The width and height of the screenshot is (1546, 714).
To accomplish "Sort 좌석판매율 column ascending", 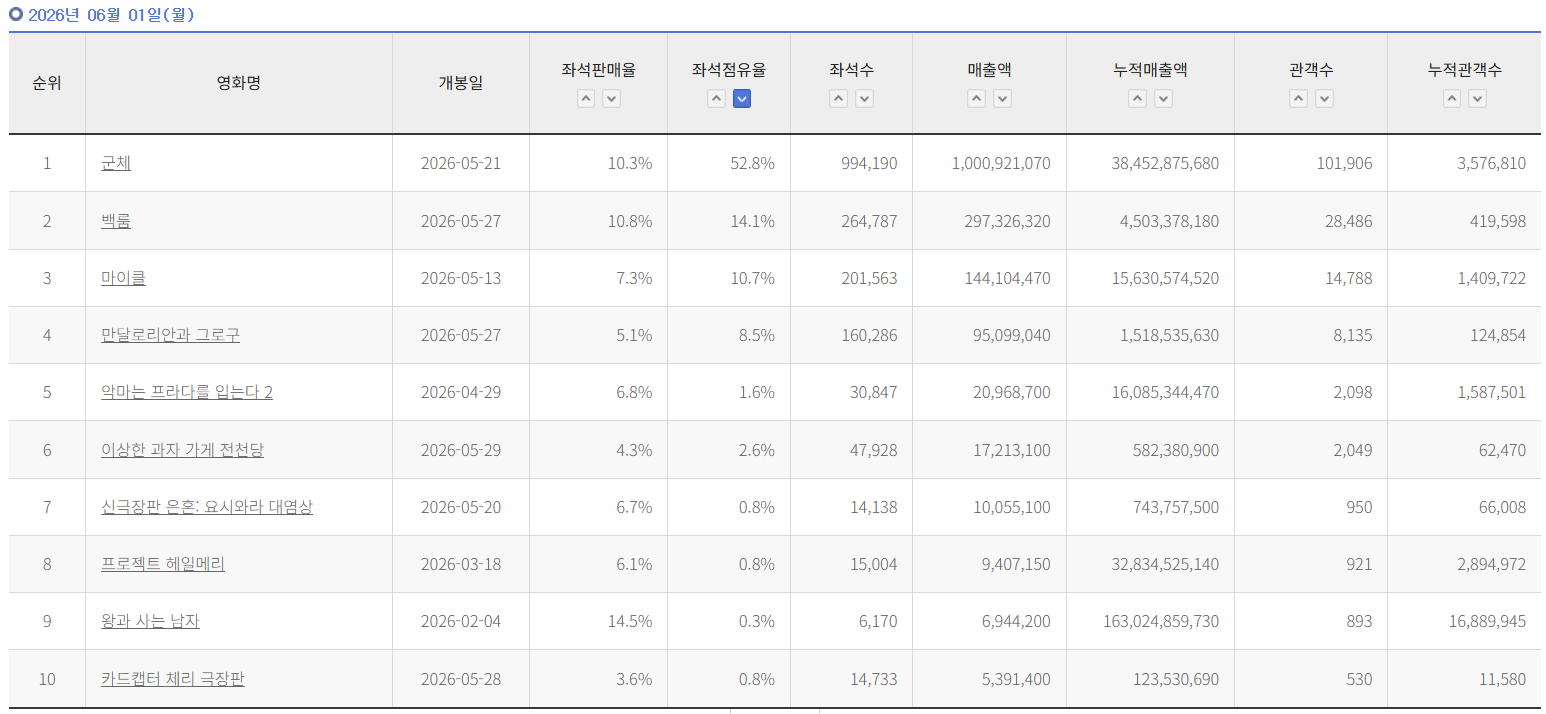I will (x=586, y=99).
